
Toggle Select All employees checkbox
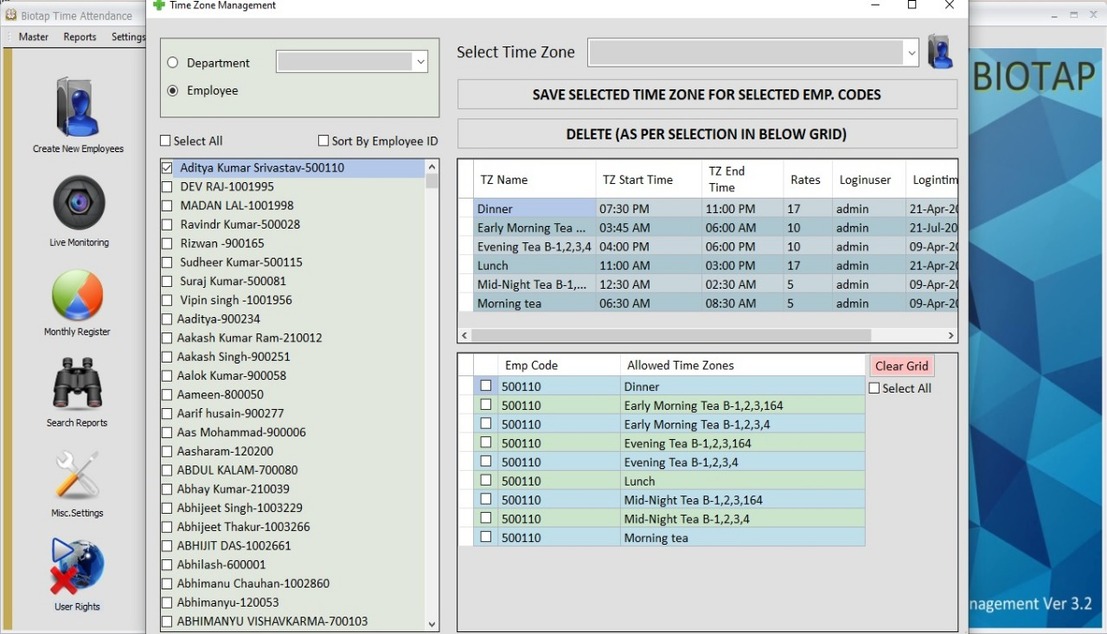165,140
